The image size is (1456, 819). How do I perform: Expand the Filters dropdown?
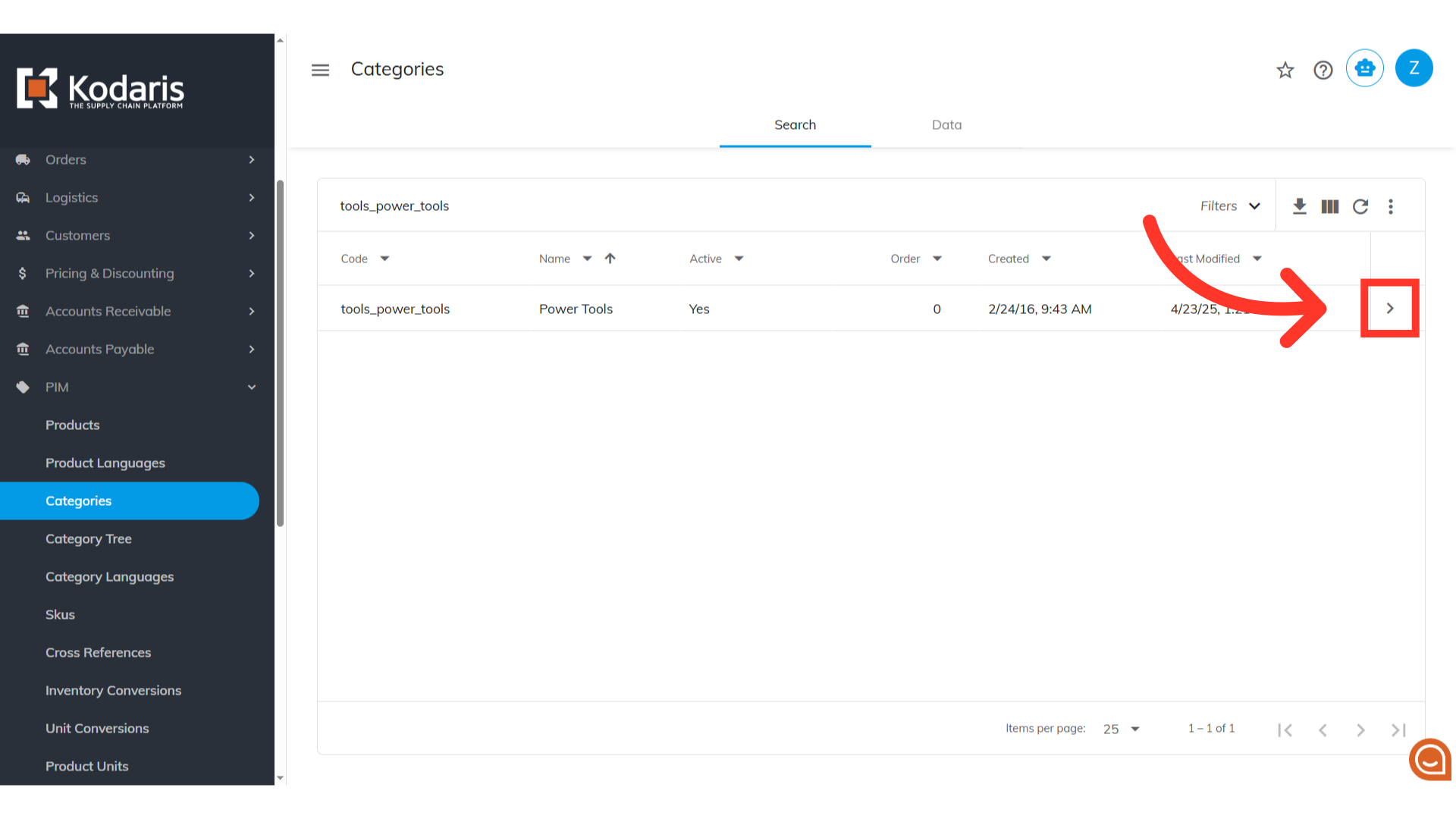(1230, 206)
